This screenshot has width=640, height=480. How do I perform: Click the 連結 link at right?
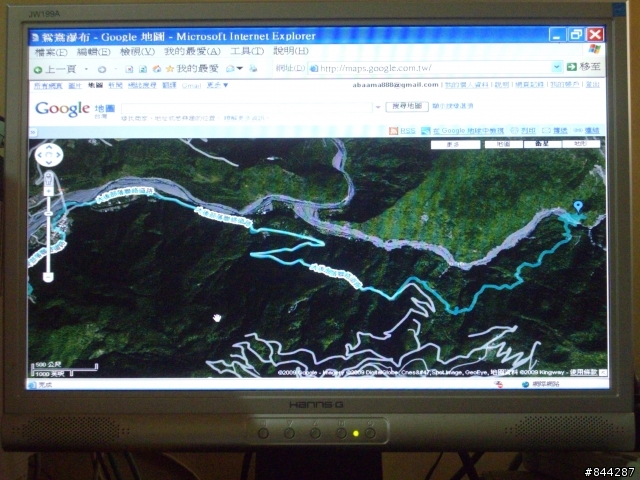[x=592, y=131]
